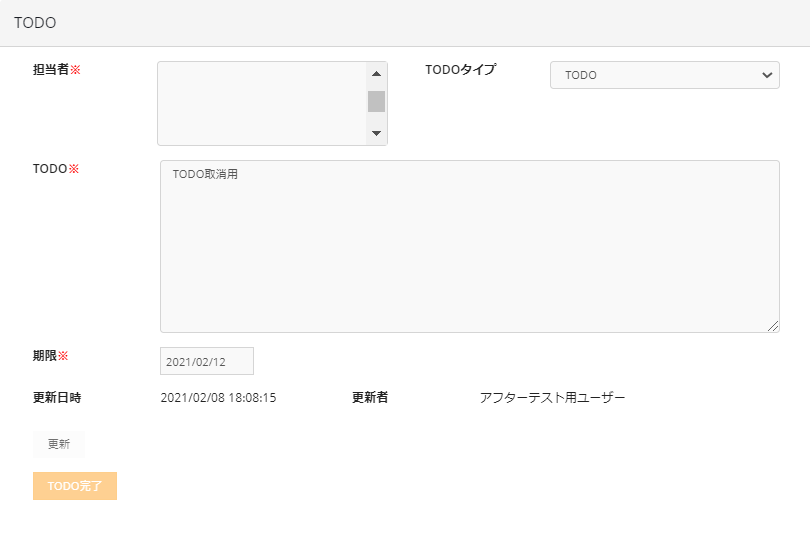Click the 期限 date field showing 2021/02/12

pos(207,361)
